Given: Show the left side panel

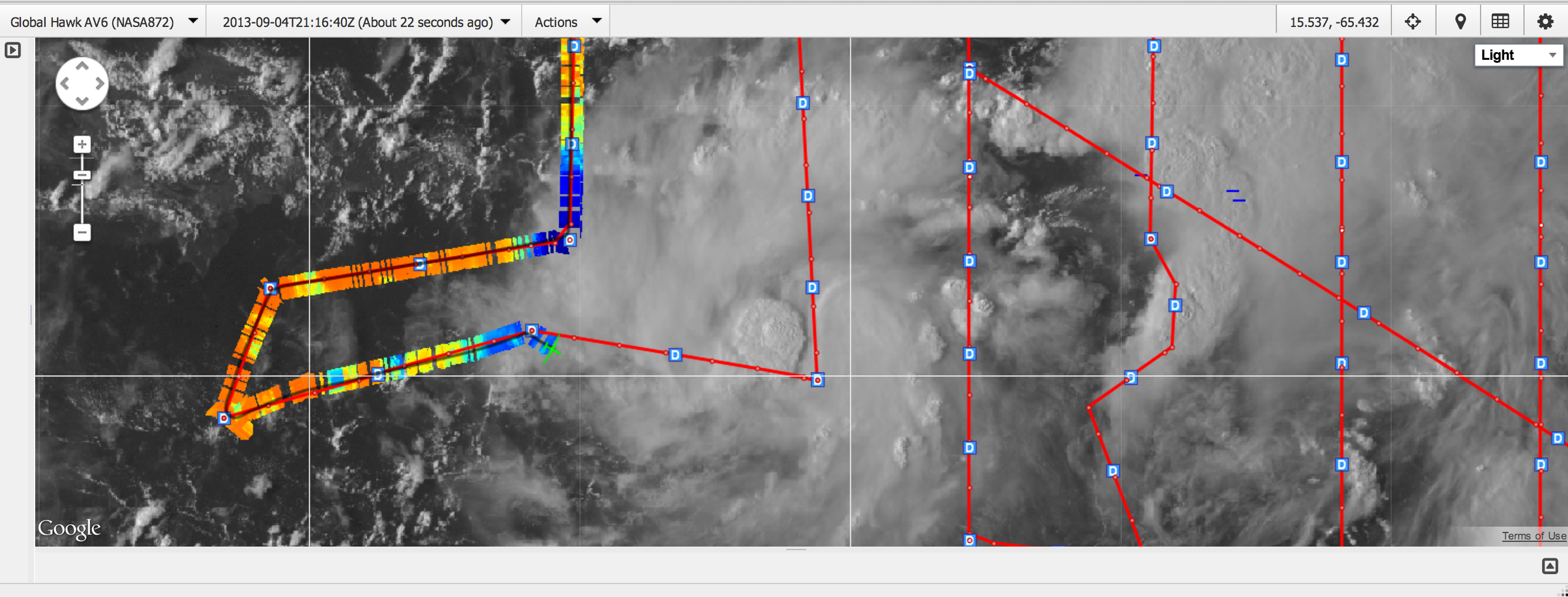Looking at the screenshot, I should click(13, 50).
